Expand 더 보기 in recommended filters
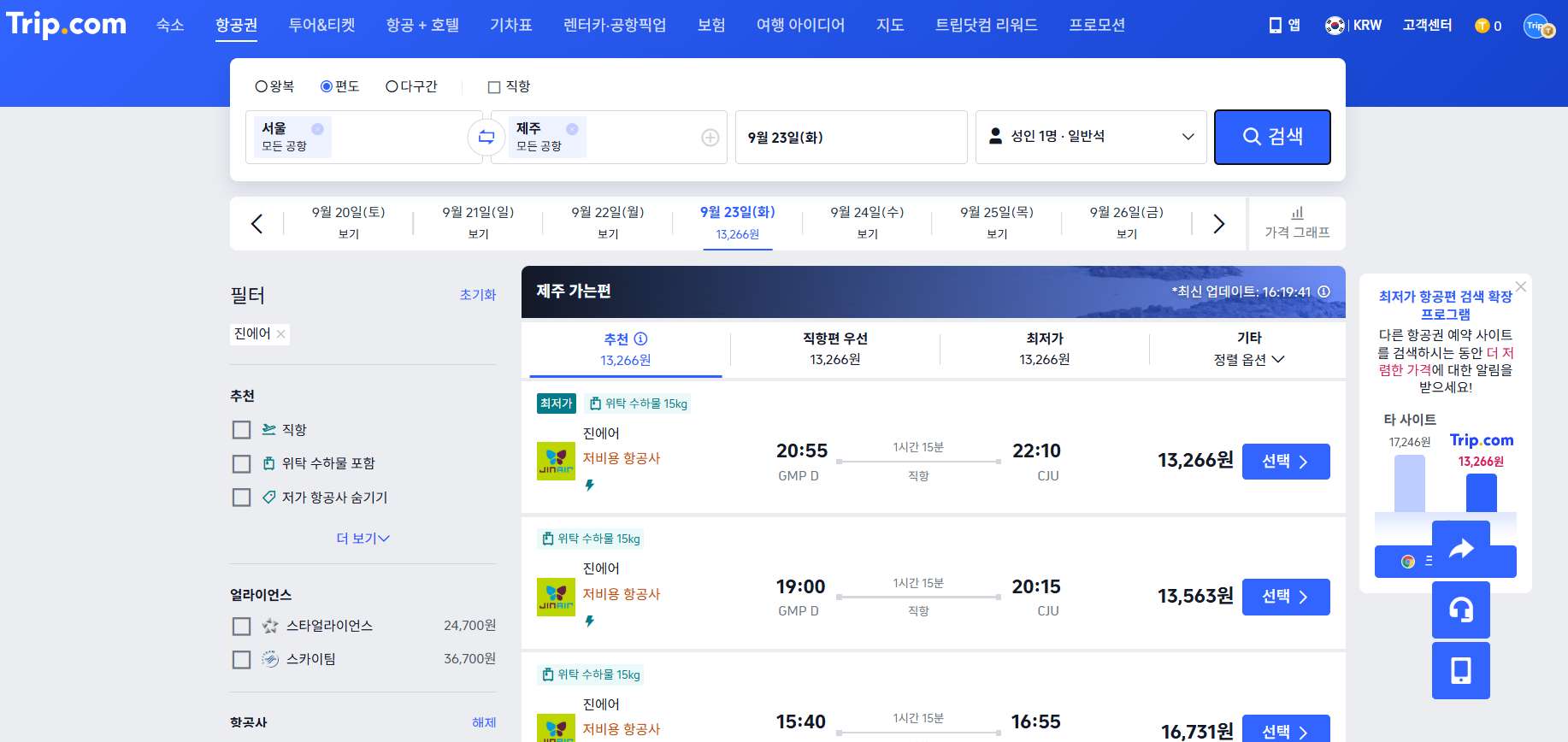This screenshot has width=1568, height=742. pos(363,539)
